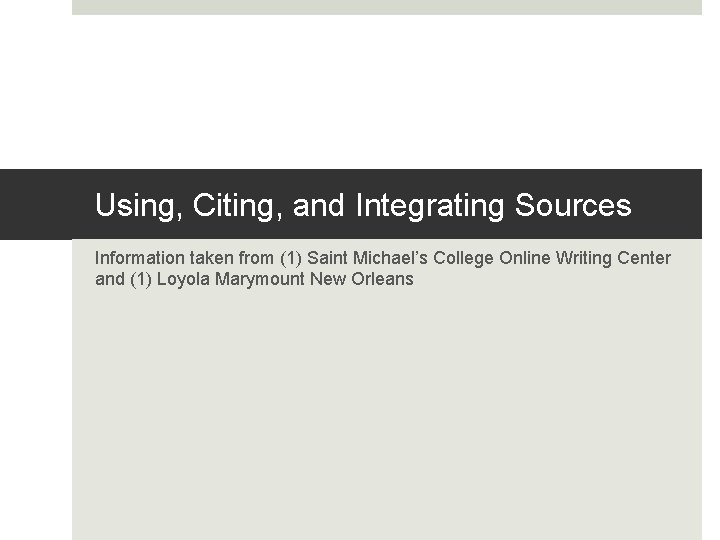
Task: Select the subtitle line starting with 'Information taken from'
Action: [x=382, y=258]
